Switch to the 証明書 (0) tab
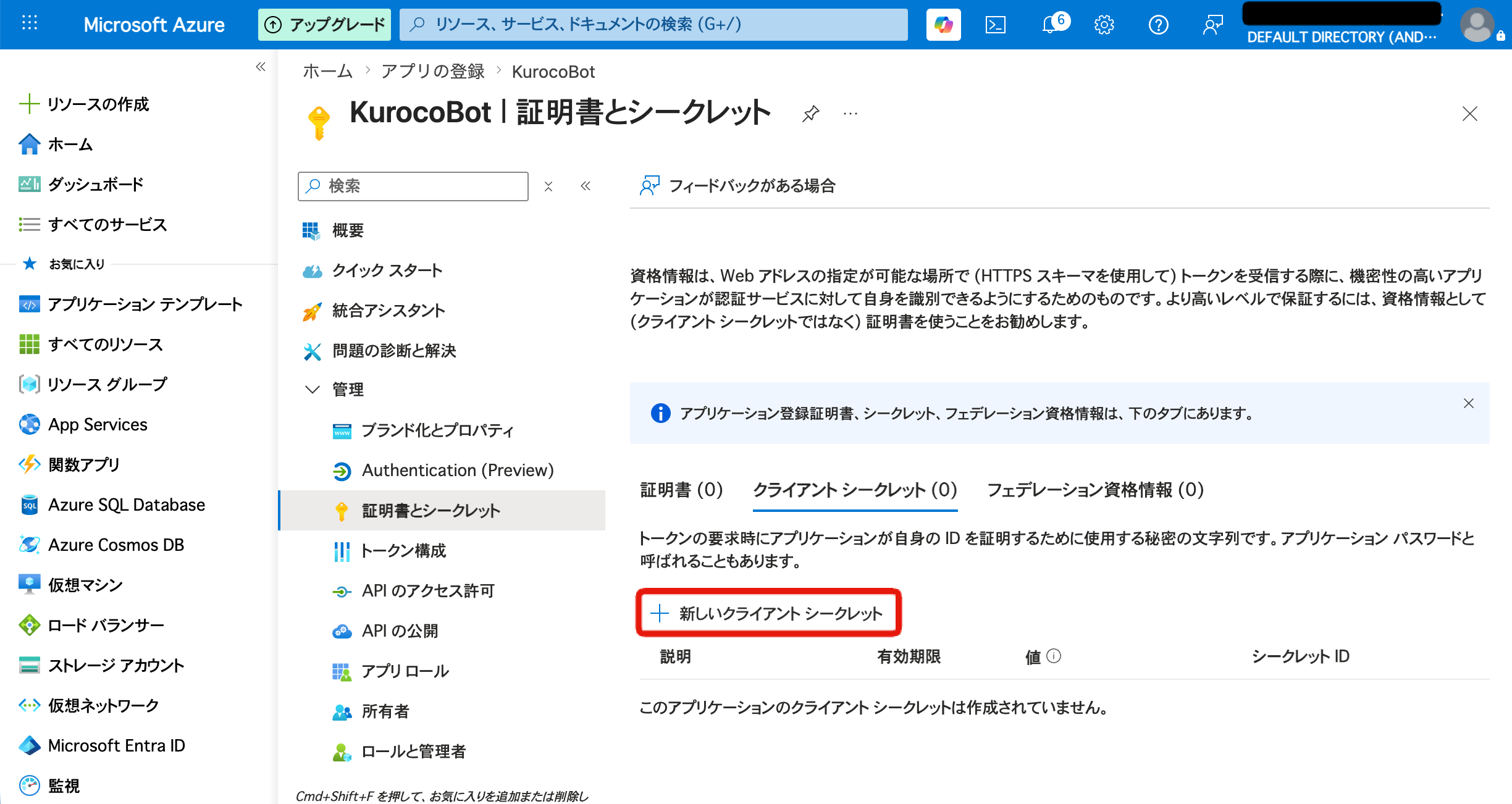The image size is (1512, 804). (681, 490)
